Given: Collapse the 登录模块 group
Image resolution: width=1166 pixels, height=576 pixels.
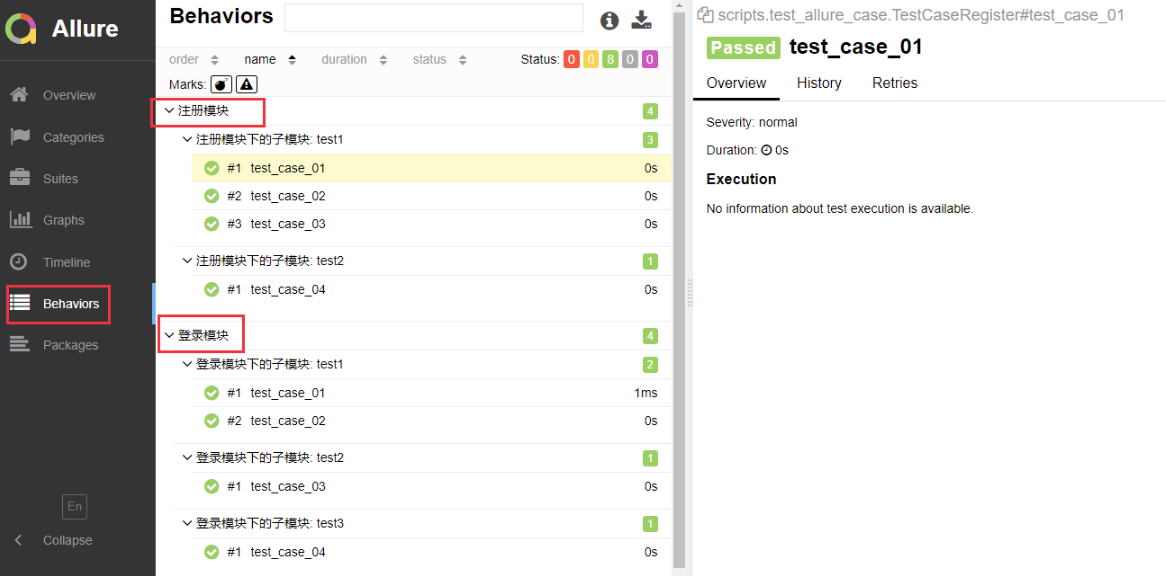Looking at the screenshot, I should click(196, 336).
